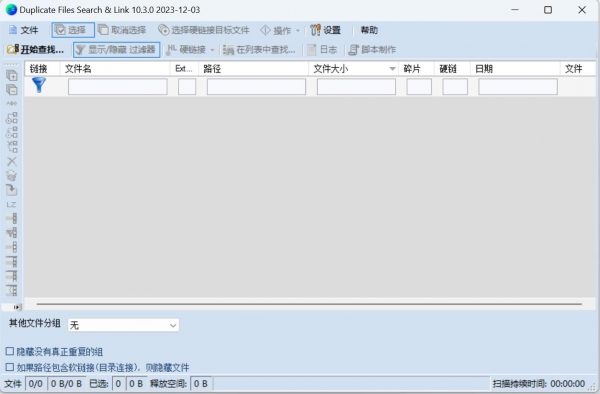Click the 硬链 column header
Viewport: 600px width, 394px height.
[x=452, y=69]
